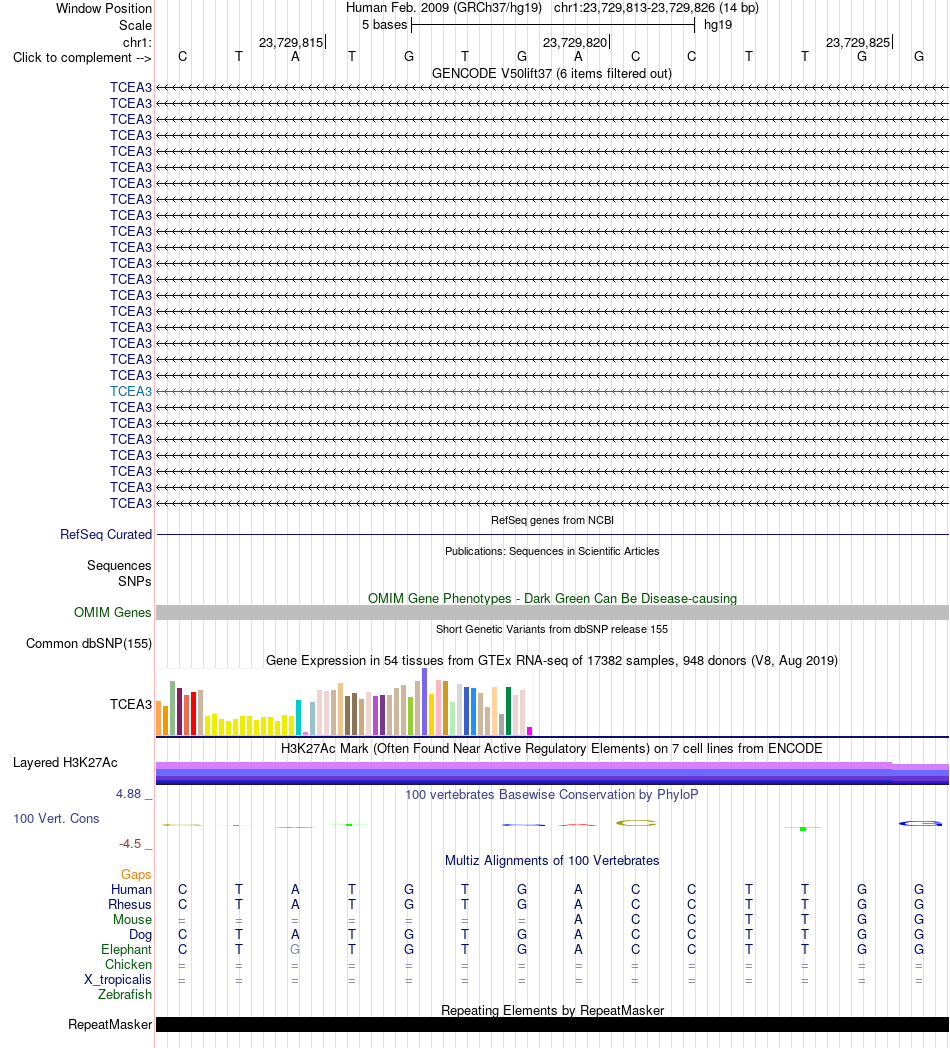Click the yellow ring PhyloP marker
This screenshot has width=950, height=1048.
[x=636, y=823]
